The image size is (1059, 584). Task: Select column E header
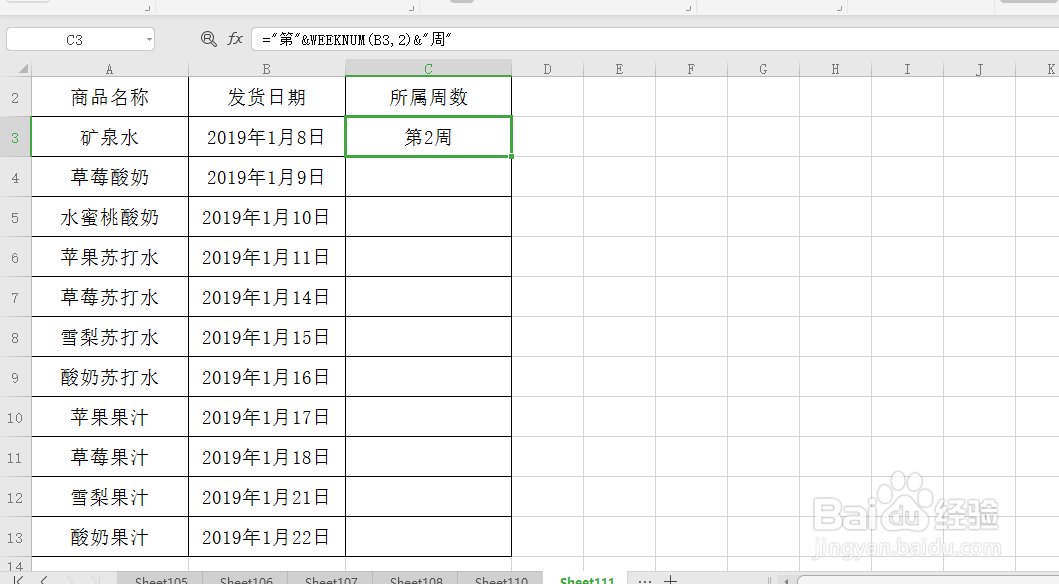coord(619,68)
